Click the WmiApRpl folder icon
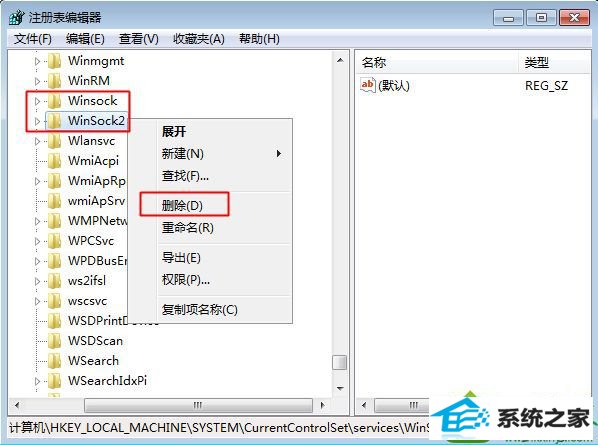 pos(54,181)
